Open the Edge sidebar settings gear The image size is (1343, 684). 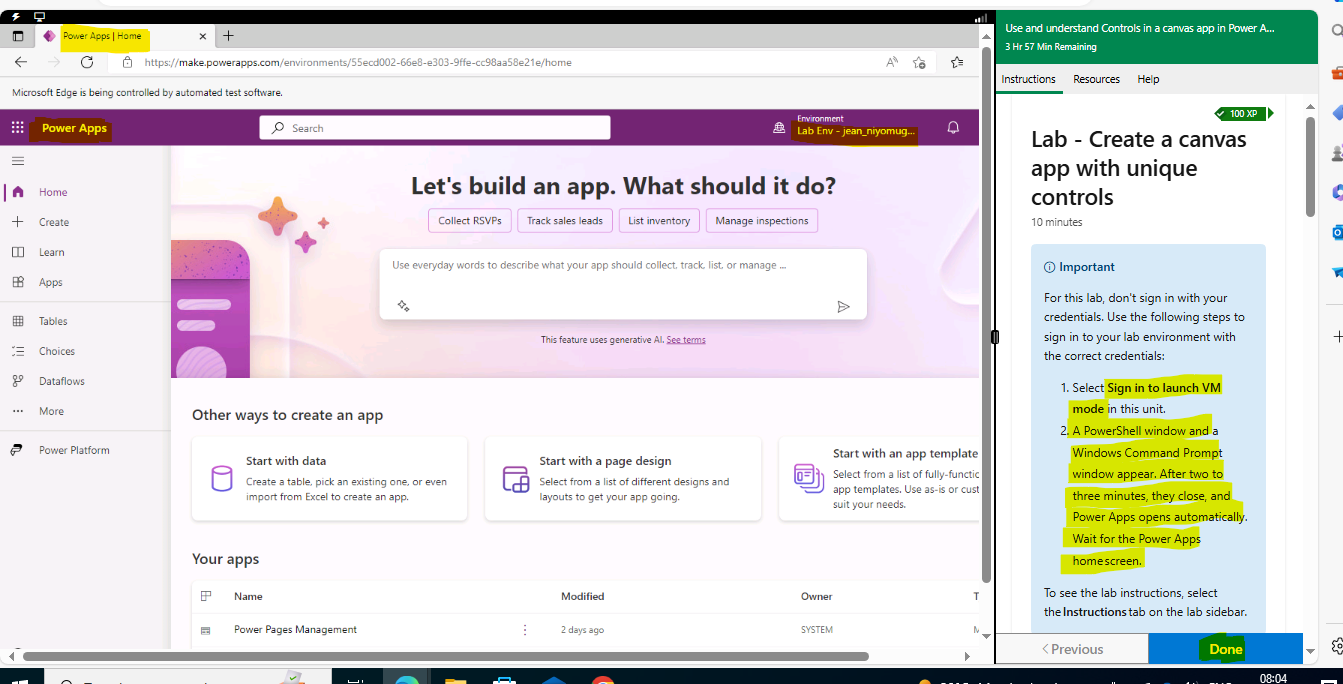coord(1337,646)
